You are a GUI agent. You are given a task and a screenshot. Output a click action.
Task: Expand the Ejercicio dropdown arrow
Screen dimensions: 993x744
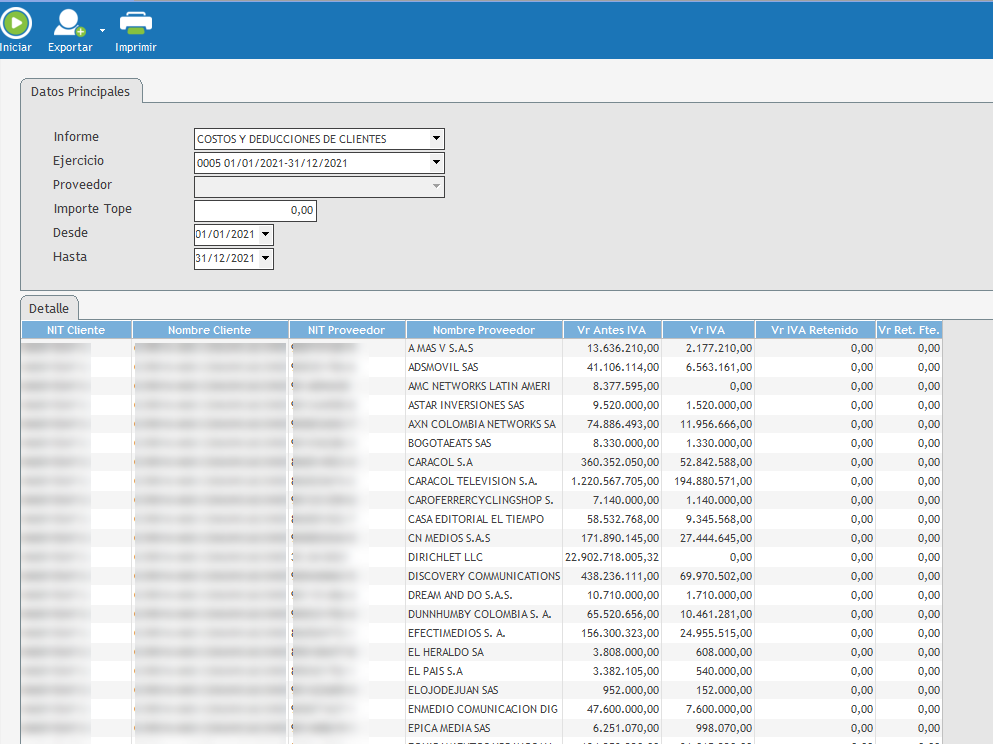[436, 163]
